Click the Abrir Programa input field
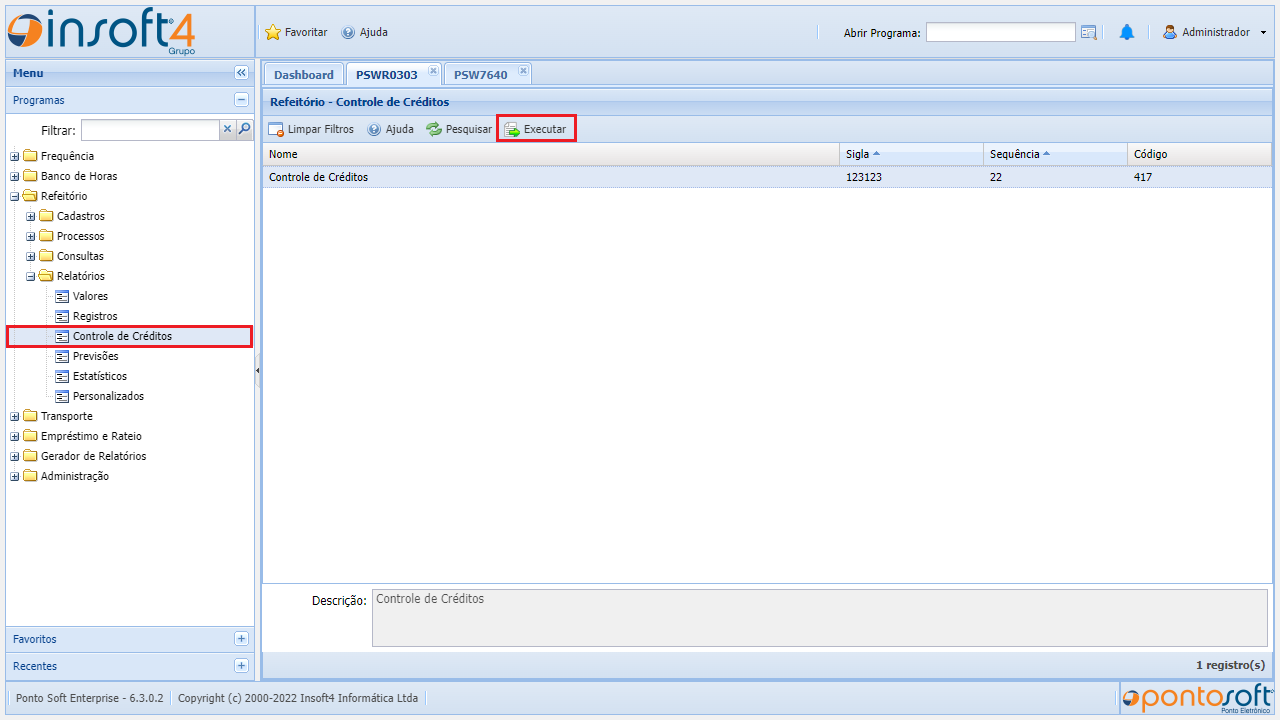The height and width of the screenshot is (720, 1280). 1000,33
